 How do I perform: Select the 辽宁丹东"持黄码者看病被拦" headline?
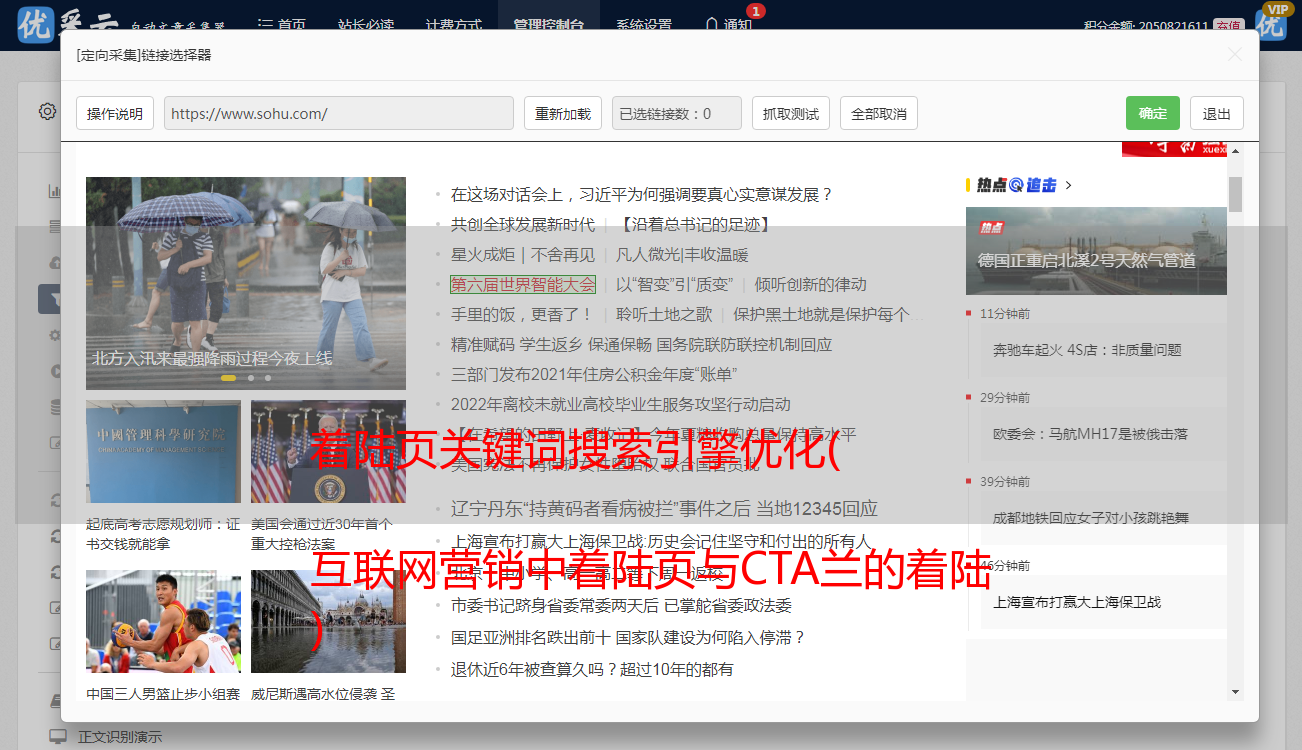point(664,508)
